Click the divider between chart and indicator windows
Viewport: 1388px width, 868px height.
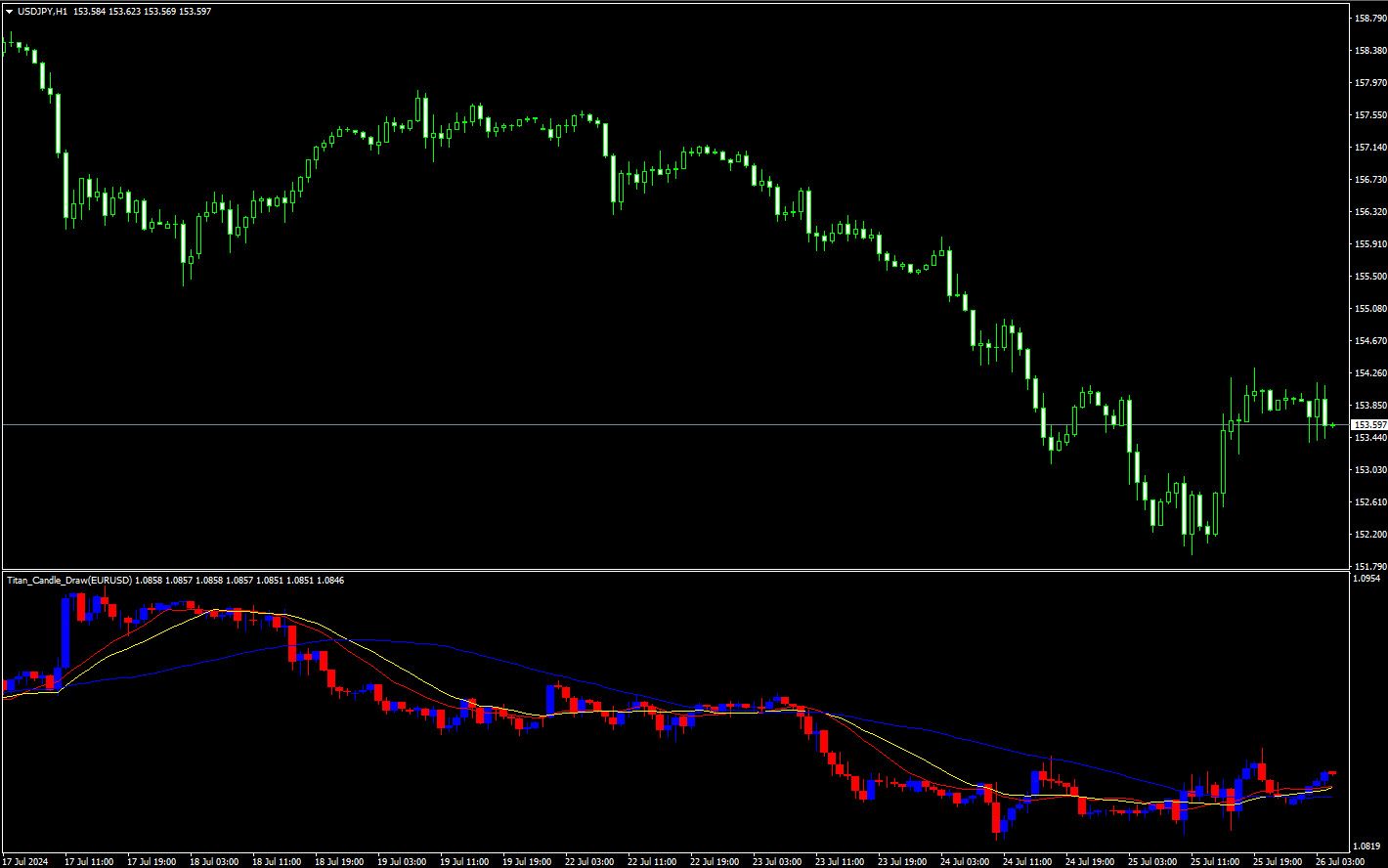(684, 572)
